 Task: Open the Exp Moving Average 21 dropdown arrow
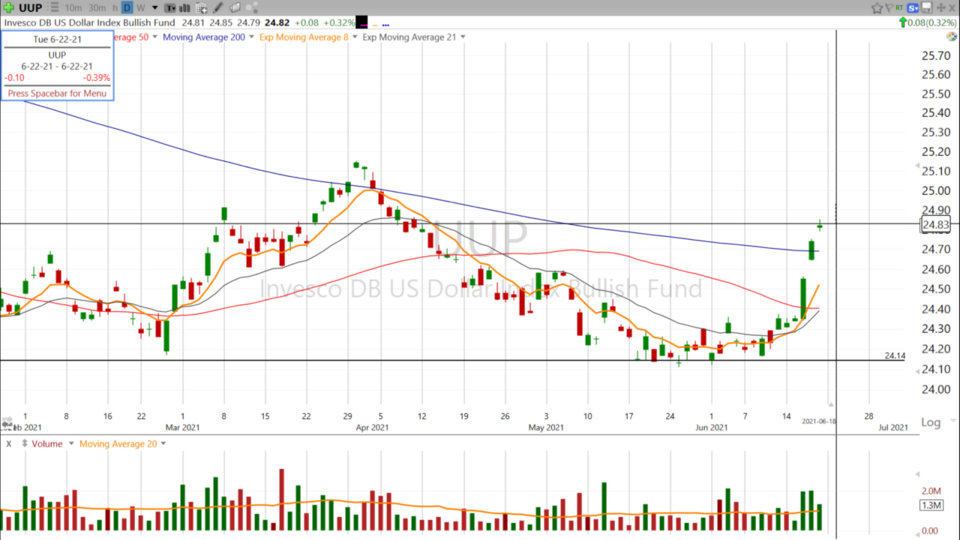click(x=463, y=37)
